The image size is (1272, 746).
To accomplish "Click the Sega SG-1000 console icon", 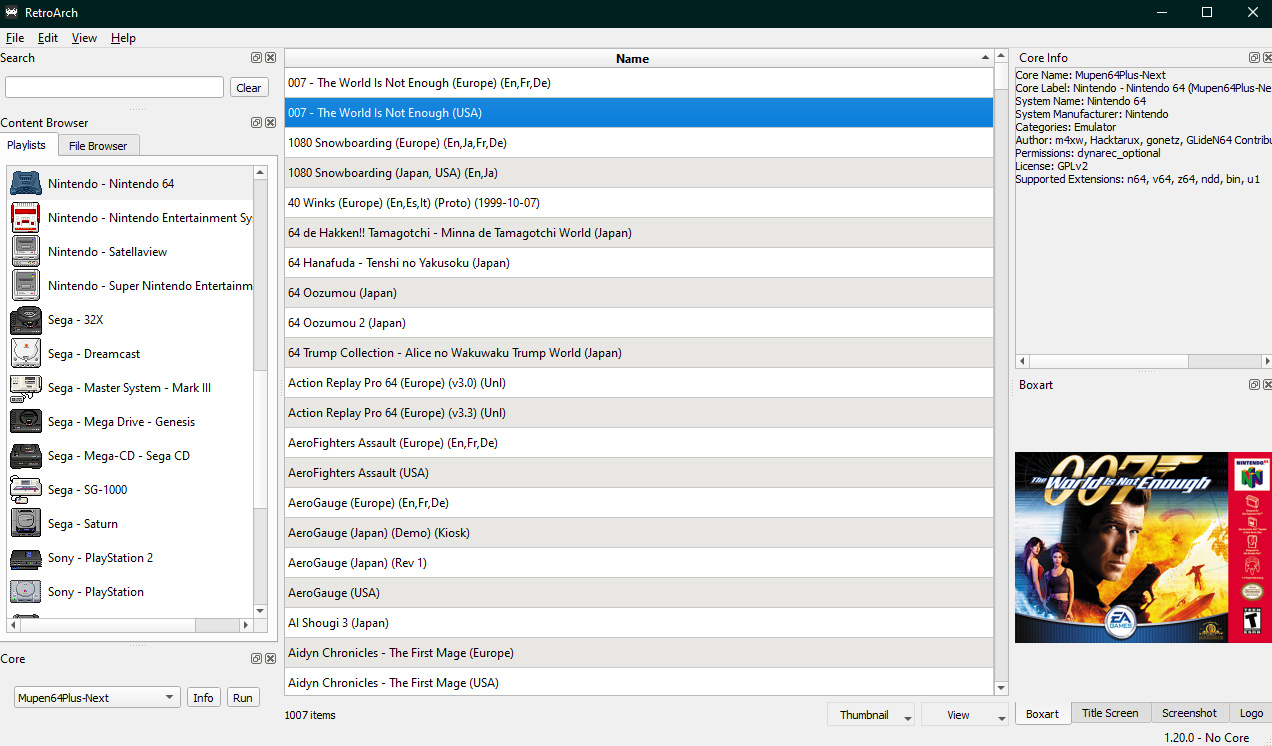I will [x=25, y=490].
